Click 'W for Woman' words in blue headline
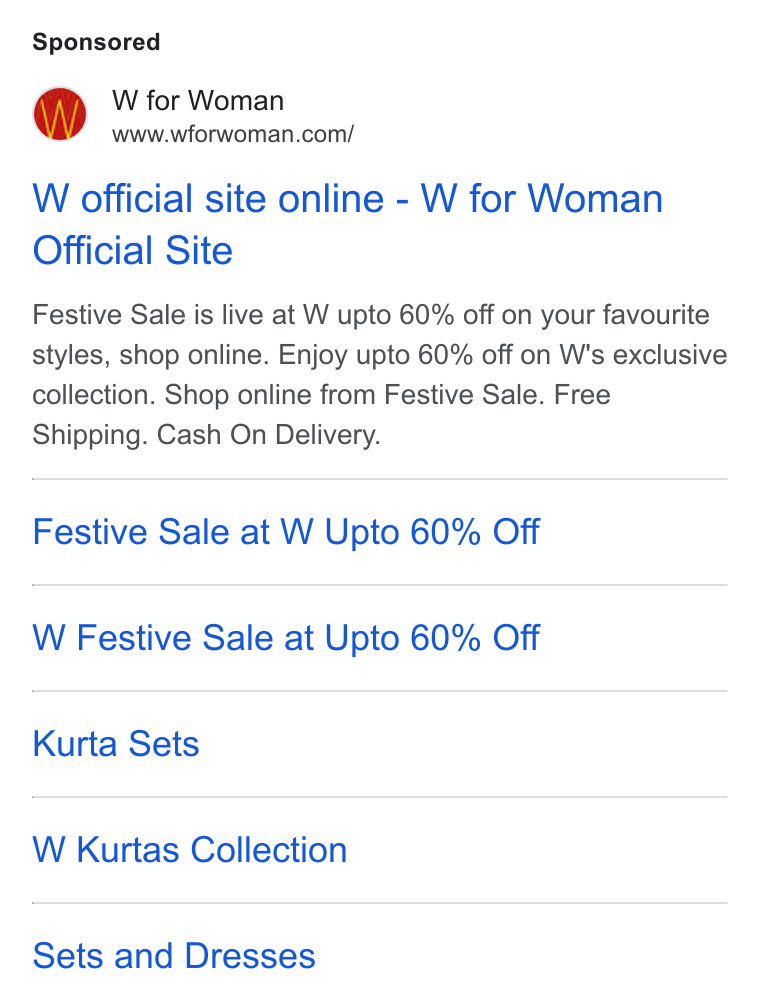 click(541, 198)
